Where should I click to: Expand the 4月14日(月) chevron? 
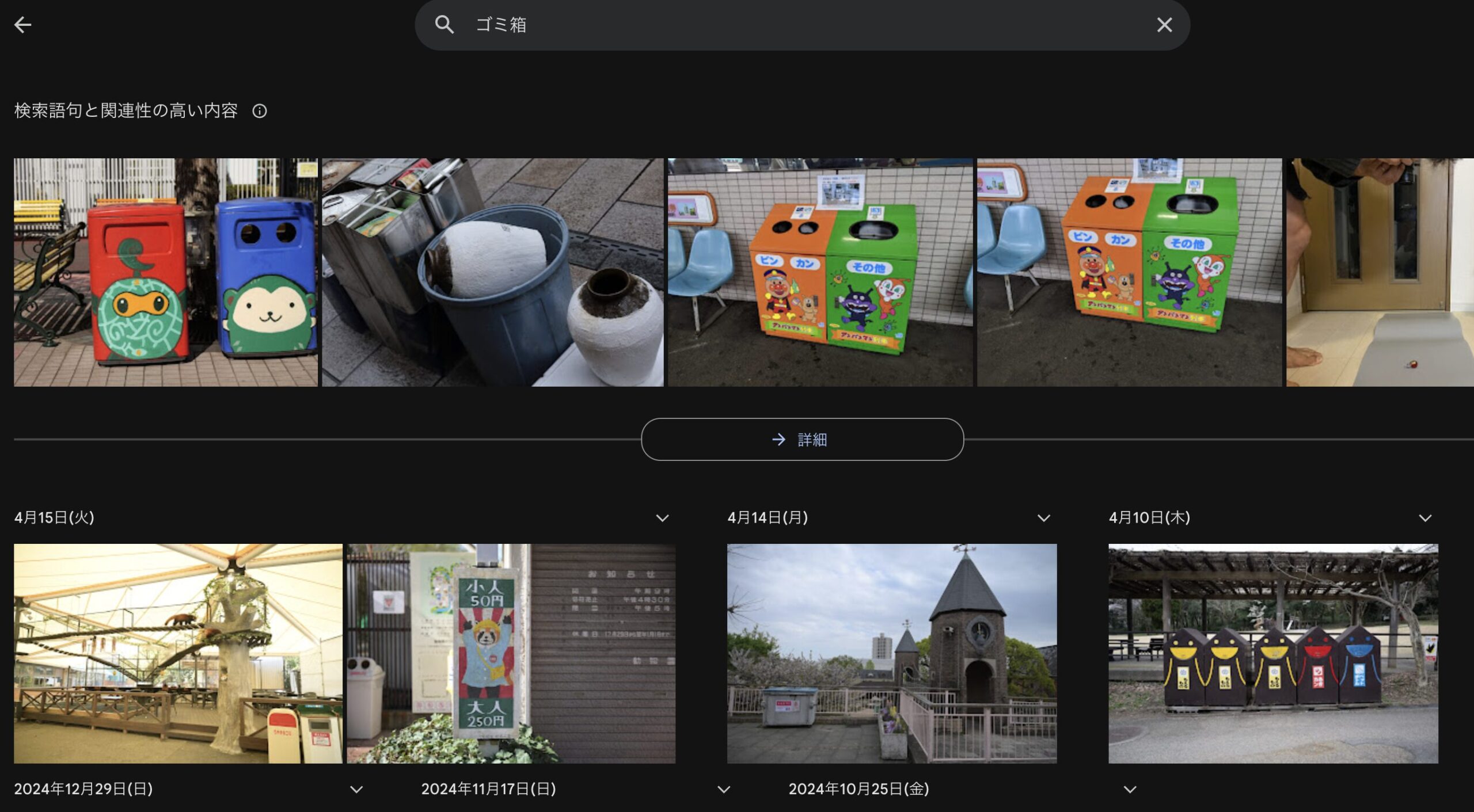click(1043, 518)
